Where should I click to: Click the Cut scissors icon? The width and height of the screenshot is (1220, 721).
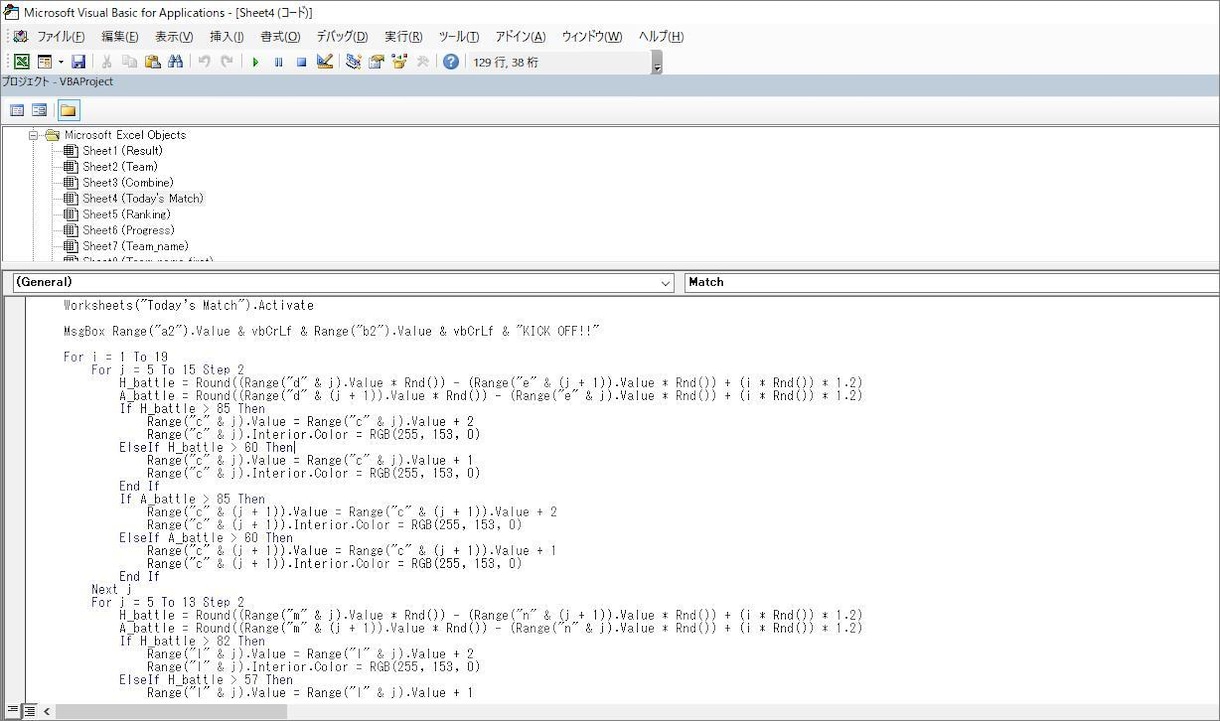pyautogui.click(x=106, y=62)
